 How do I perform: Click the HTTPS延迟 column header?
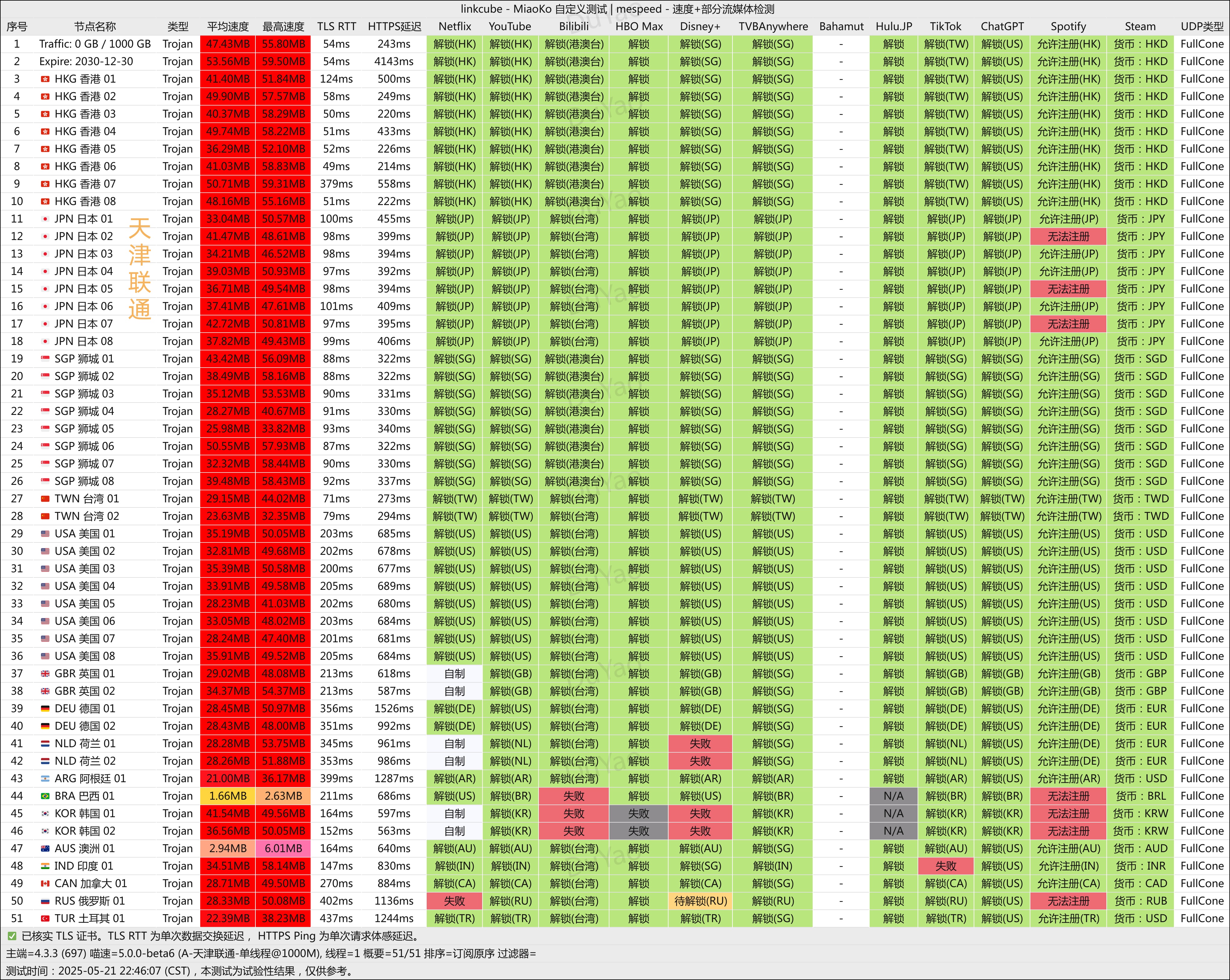click(394, 27)
